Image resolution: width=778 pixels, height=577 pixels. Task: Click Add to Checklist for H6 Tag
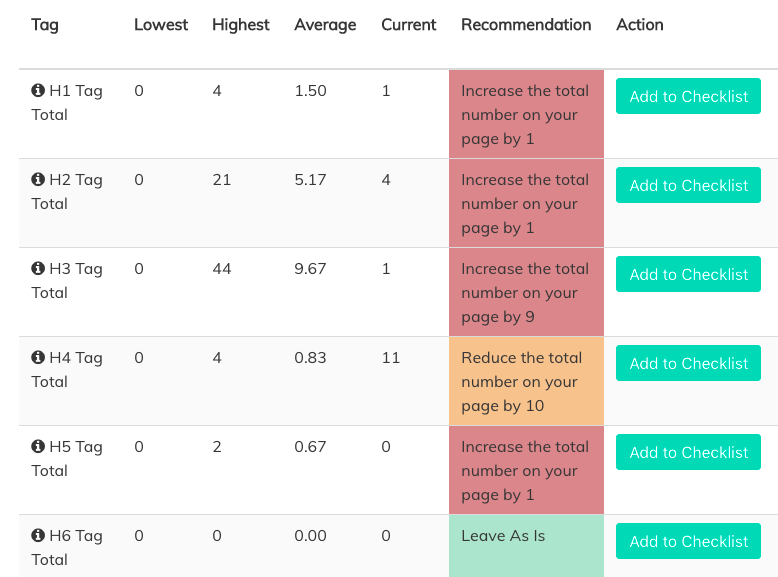[x=688, y=542]
